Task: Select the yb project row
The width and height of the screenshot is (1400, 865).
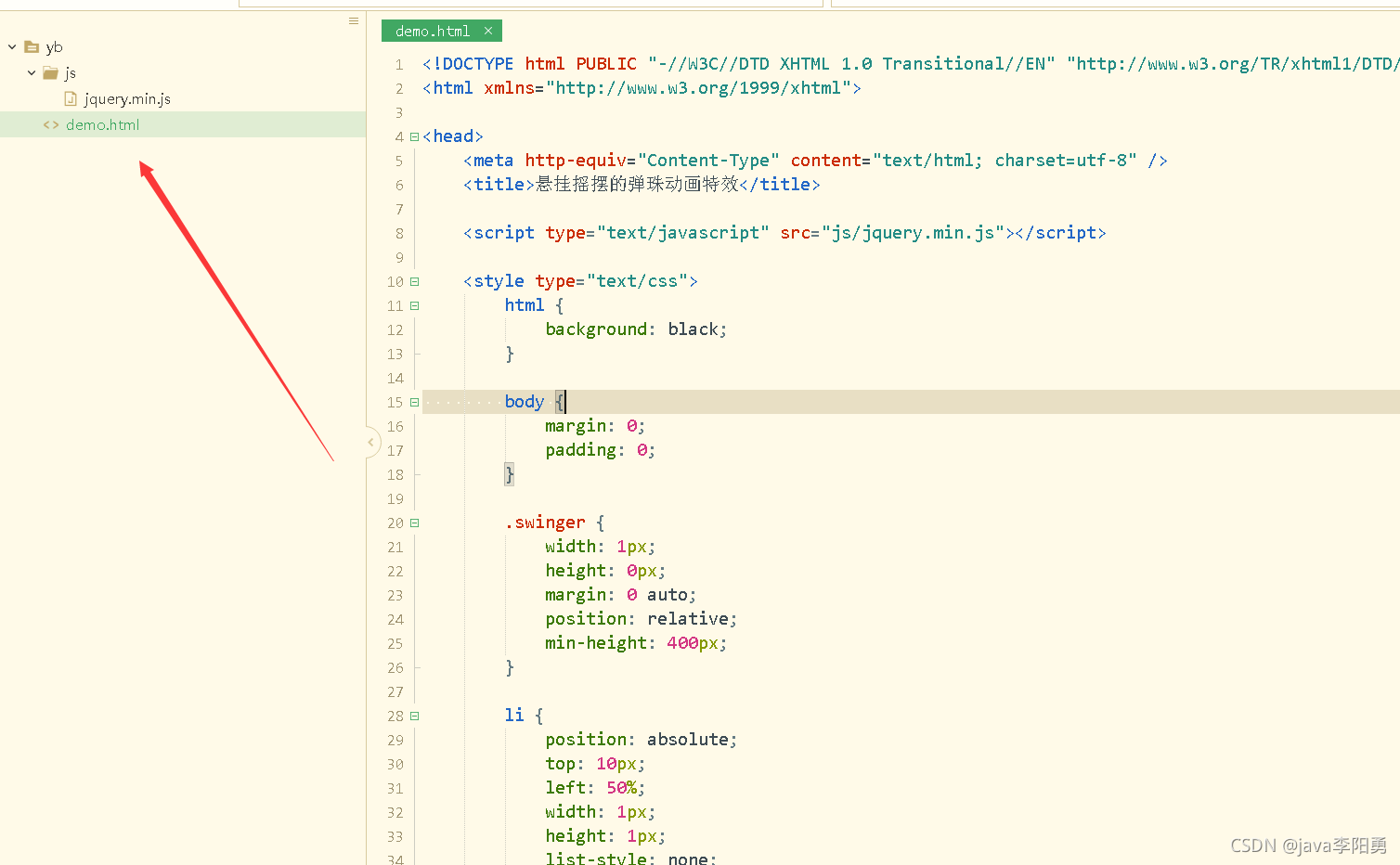Action: (x=183, y=46)
